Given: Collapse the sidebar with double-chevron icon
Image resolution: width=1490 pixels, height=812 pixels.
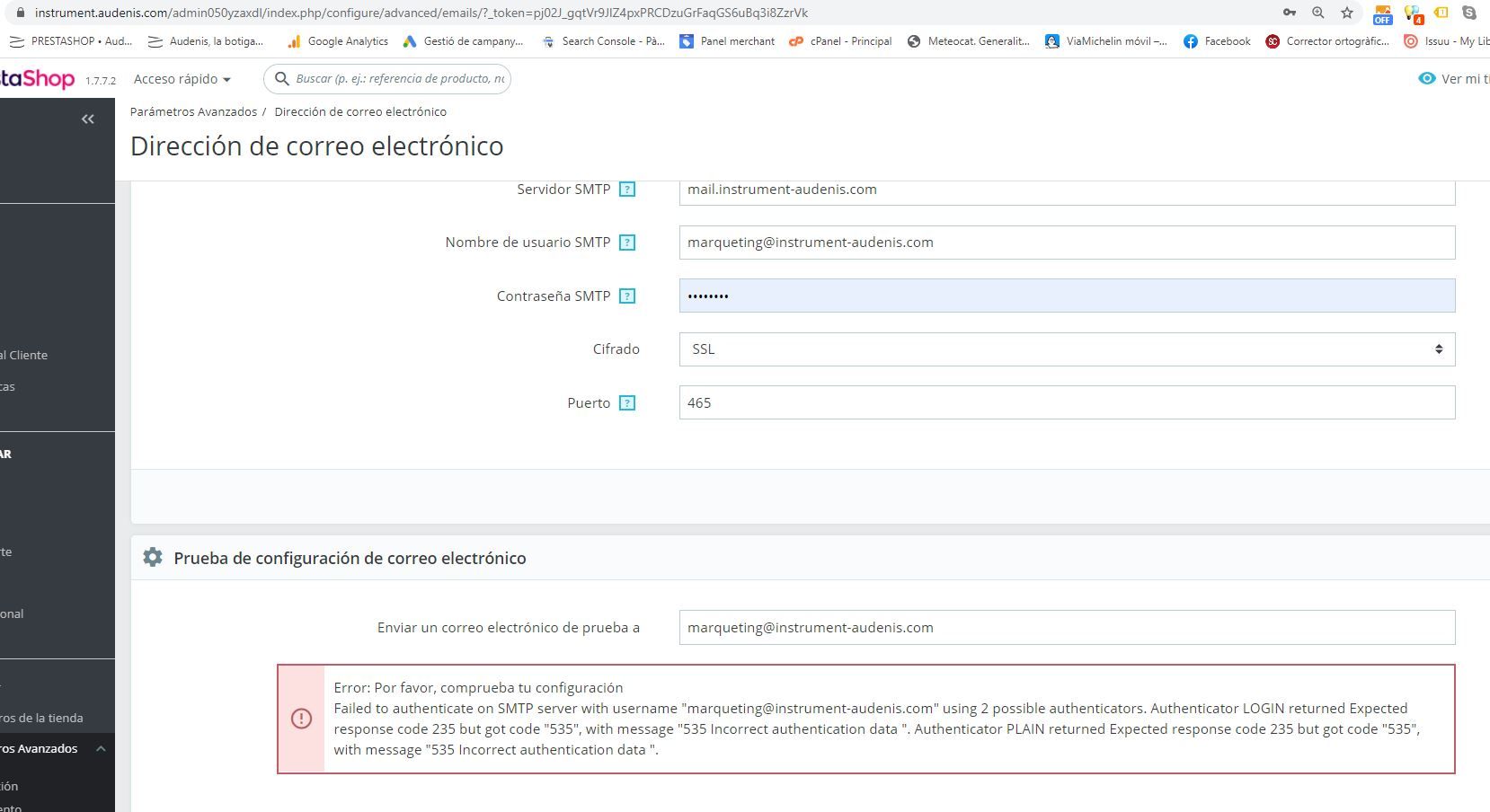Looking at the screenshot, I should 88,119.
